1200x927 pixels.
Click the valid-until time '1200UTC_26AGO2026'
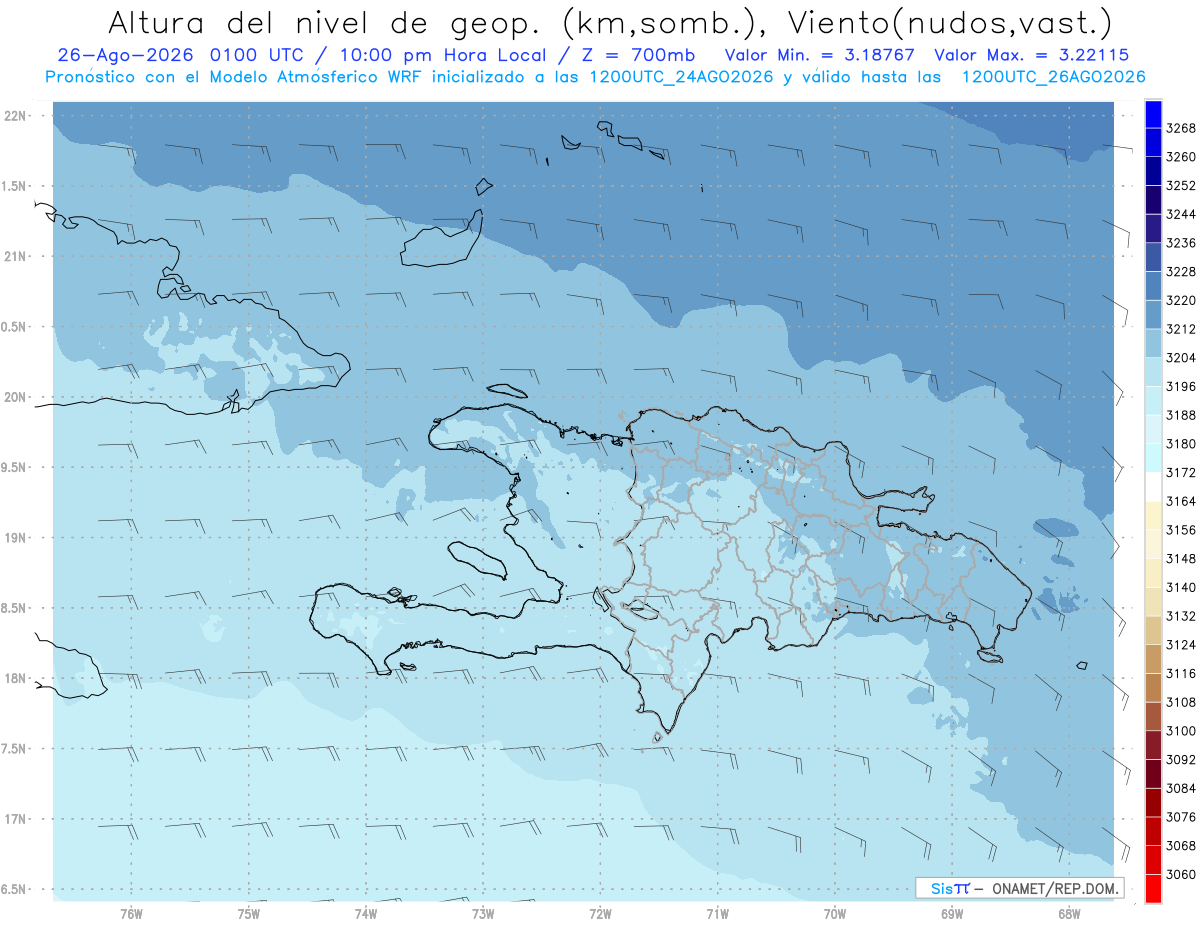coord(1053,77)
